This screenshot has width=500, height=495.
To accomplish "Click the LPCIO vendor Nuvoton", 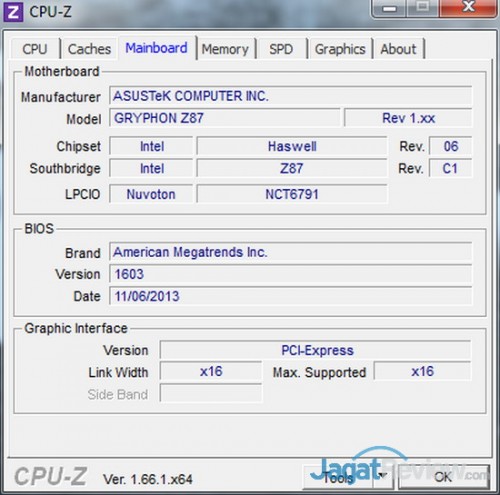I will click(151, 194).
